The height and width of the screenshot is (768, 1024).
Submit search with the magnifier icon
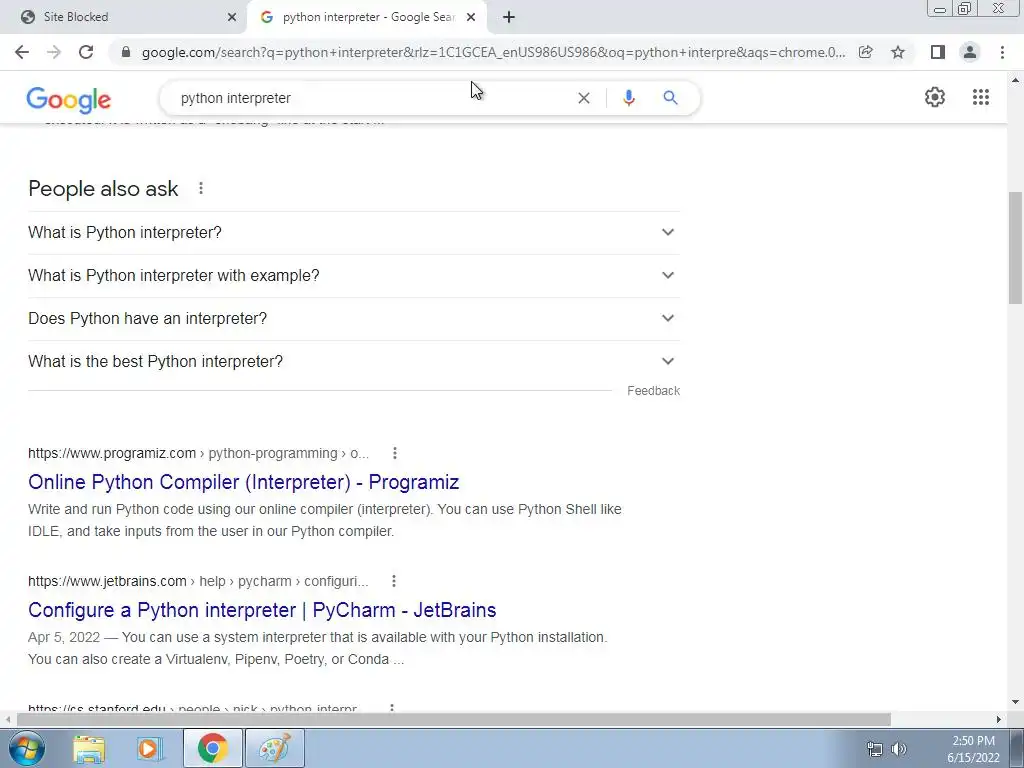(670, 98)
